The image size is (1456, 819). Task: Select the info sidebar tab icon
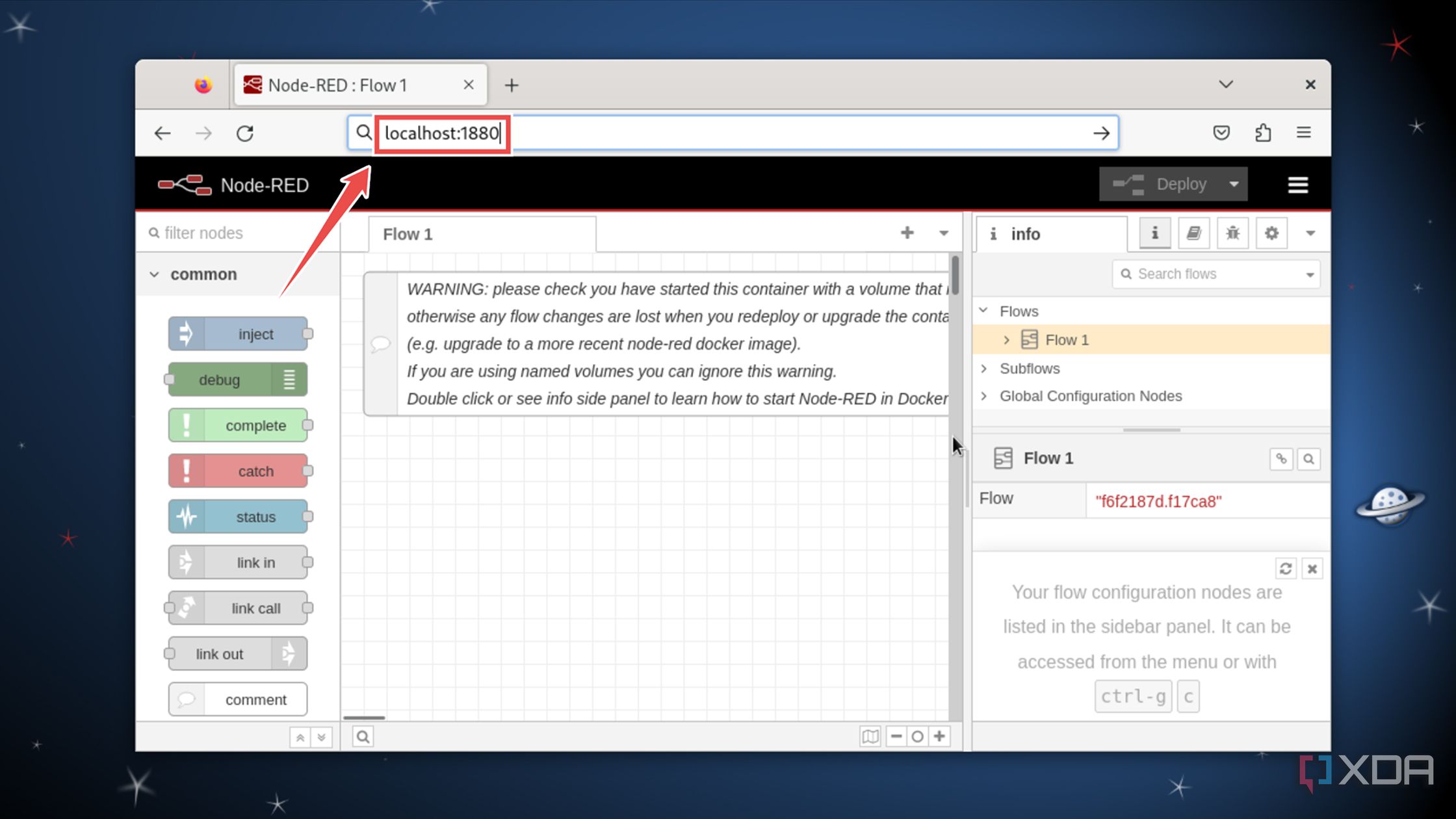pos(1154,233)
